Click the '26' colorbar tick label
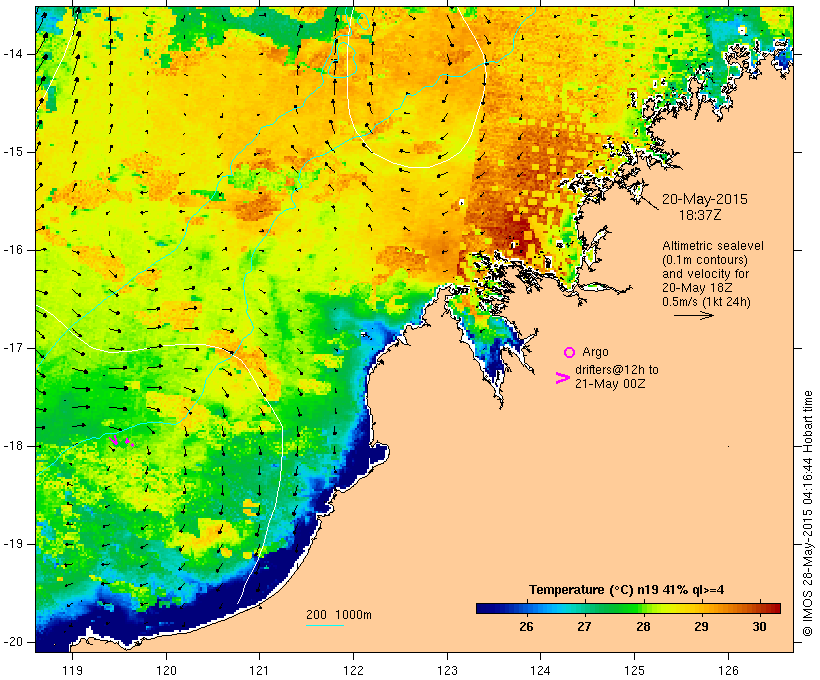The image size is (820, 680). [527, 627]
